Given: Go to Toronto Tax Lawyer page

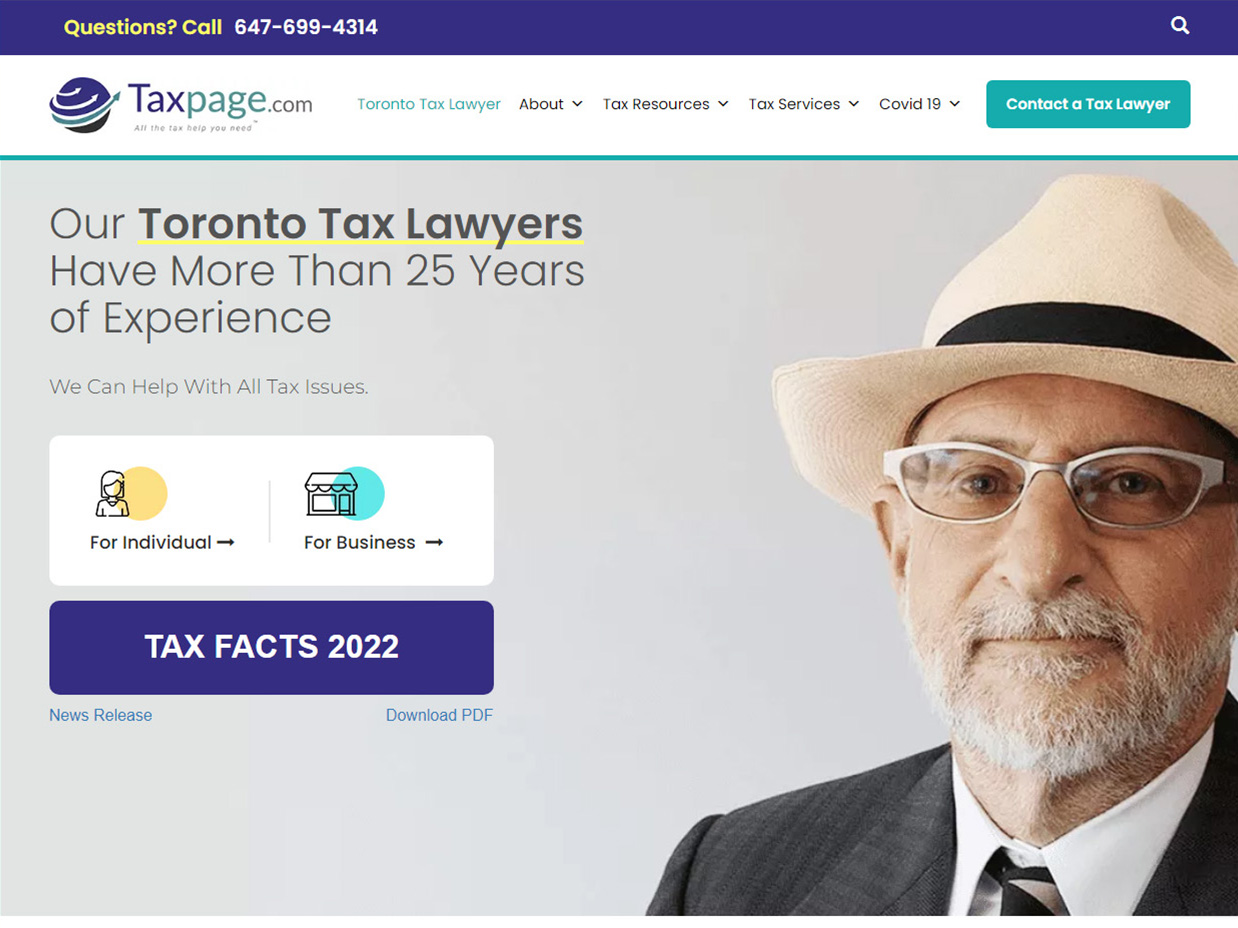Looking at the screenshot, I should click(x=429, y=104).
